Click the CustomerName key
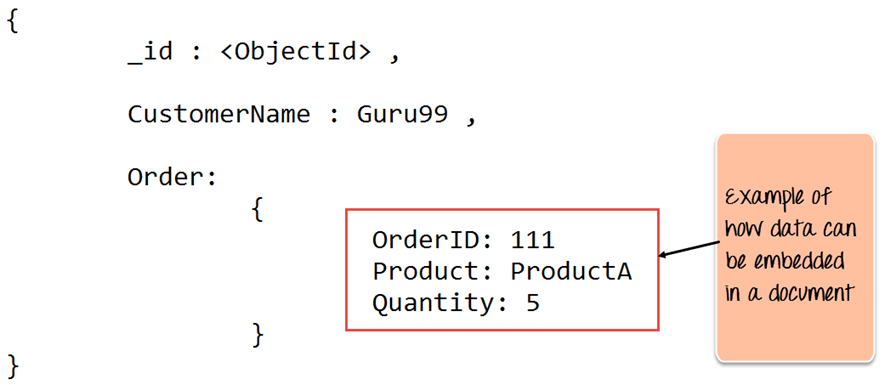The height and width of the screenshot is (385, 896). click(x=219, y=114)
